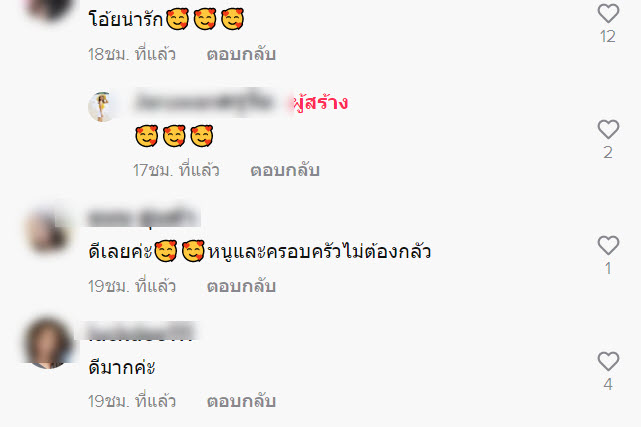Viewport: 641px width, 427px height.
Task: Reply to the "ดีมากค่ะ" comment
Action: pos(241,401)
